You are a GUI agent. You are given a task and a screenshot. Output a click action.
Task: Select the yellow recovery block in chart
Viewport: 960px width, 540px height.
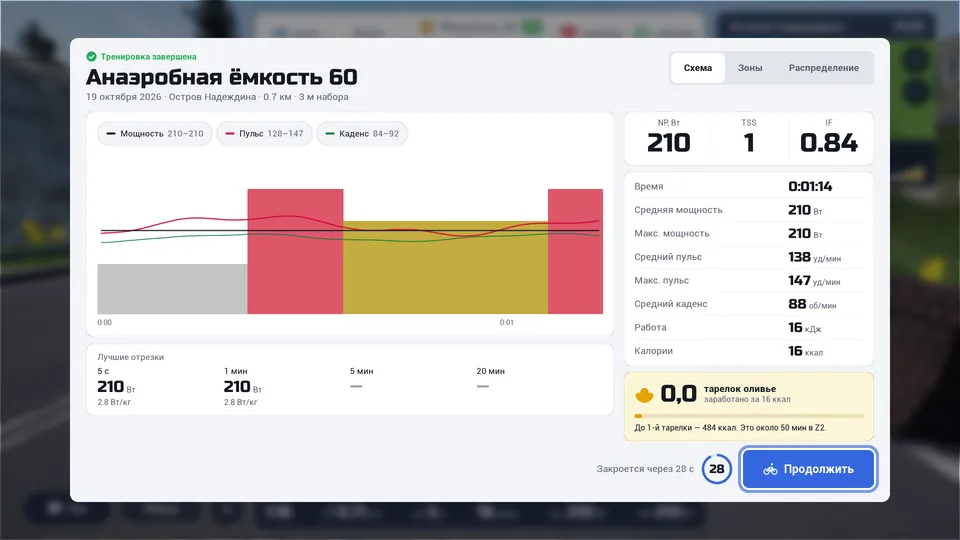pos(445,268)
